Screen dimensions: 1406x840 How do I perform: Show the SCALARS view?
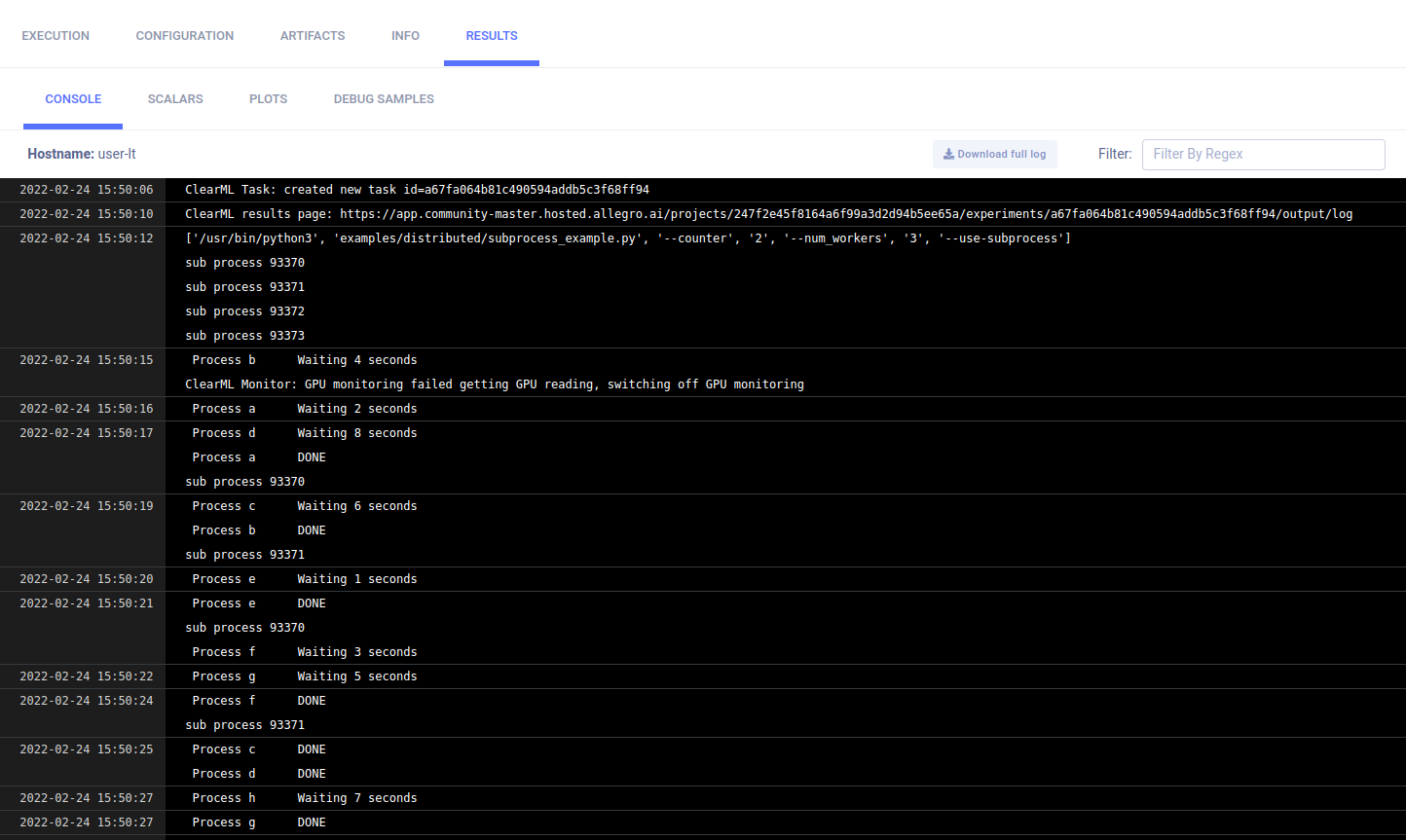pyautogui.click(x=175, y=99)
